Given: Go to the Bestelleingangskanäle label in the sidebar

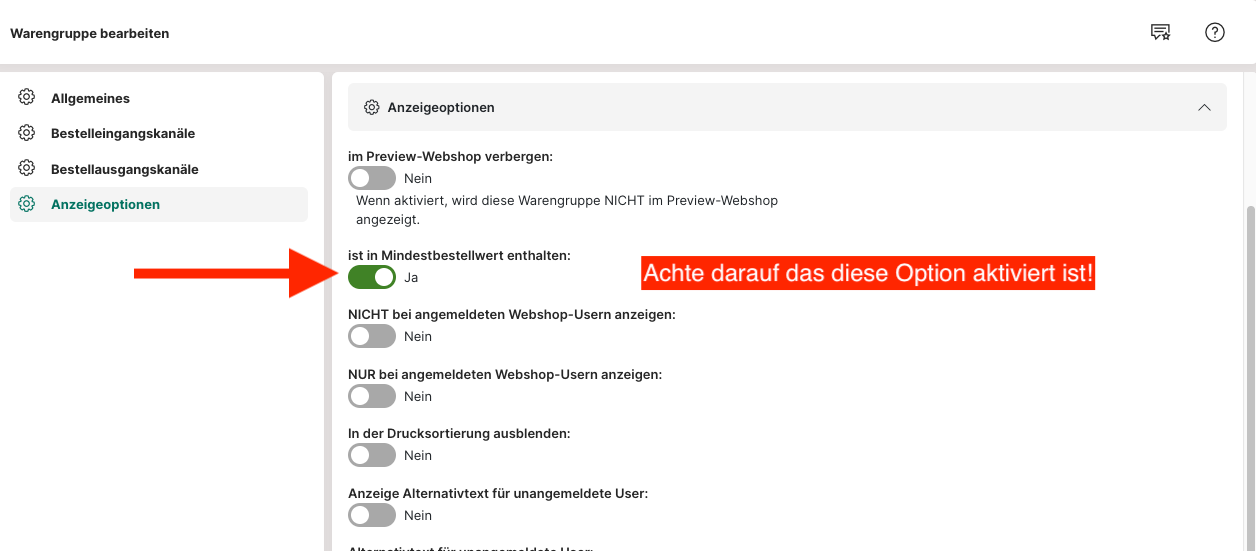Looking at the screenshot, I should click(x=122, y=133).
